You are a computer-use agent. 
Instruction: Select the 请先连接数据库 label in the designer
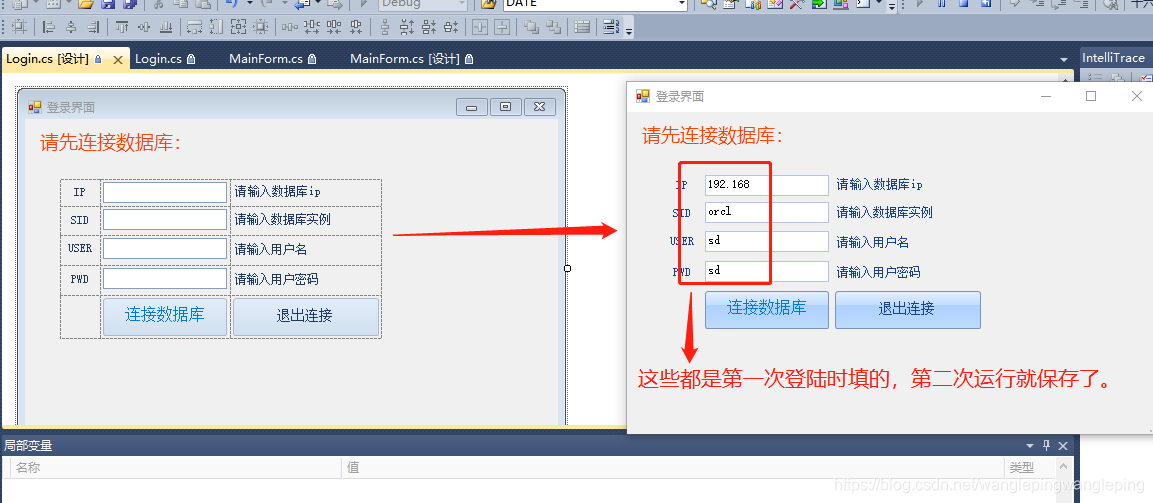click(x=110, y=143)
